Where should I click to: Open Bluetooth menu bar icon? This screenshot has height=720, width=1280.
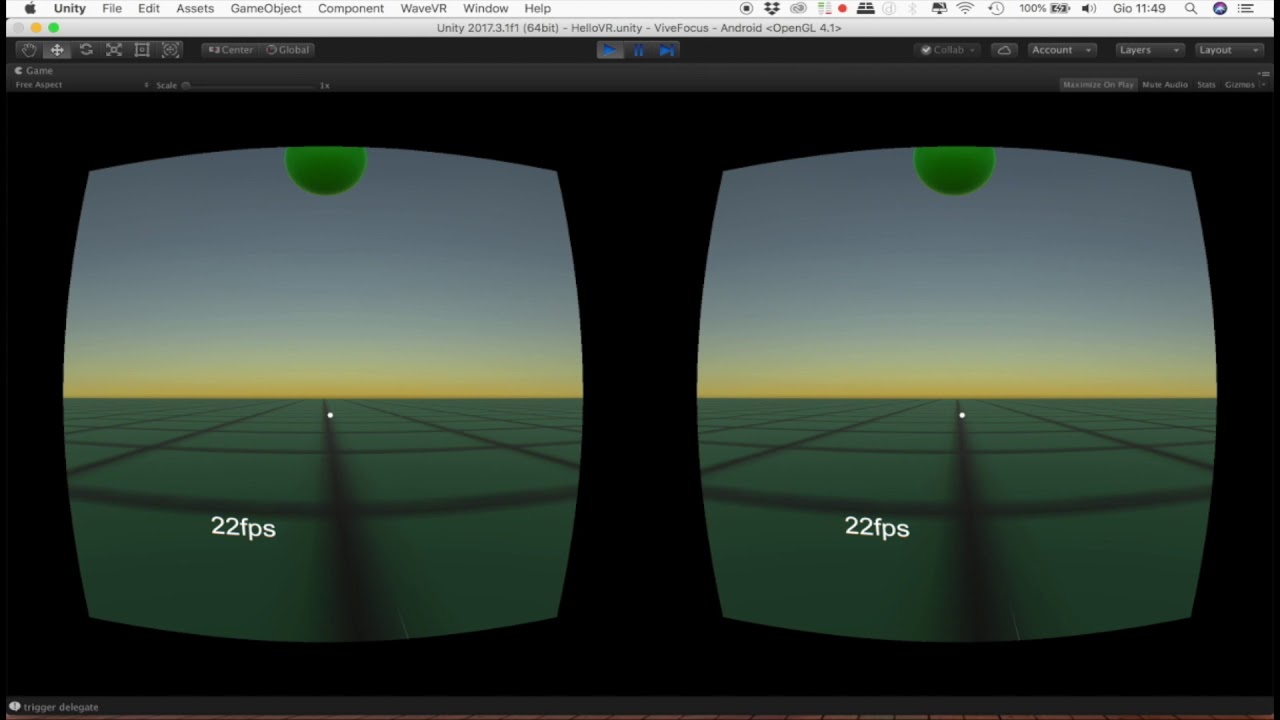click(x=912, y=8)
